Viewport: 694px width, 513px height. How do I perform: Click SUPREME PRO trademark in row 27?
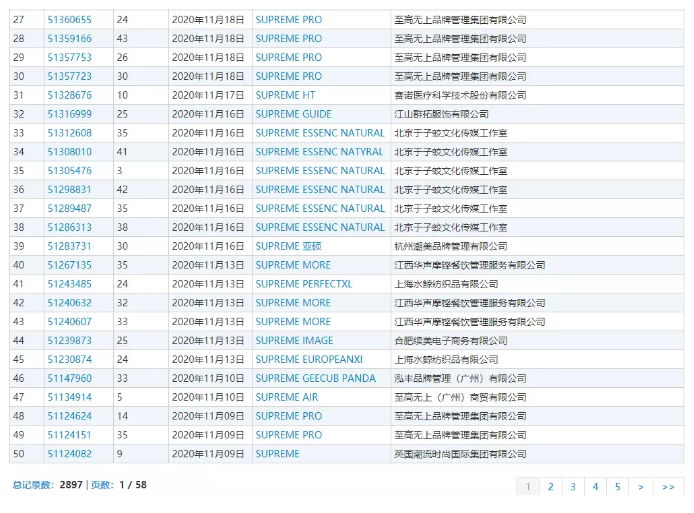coord(289,20)
